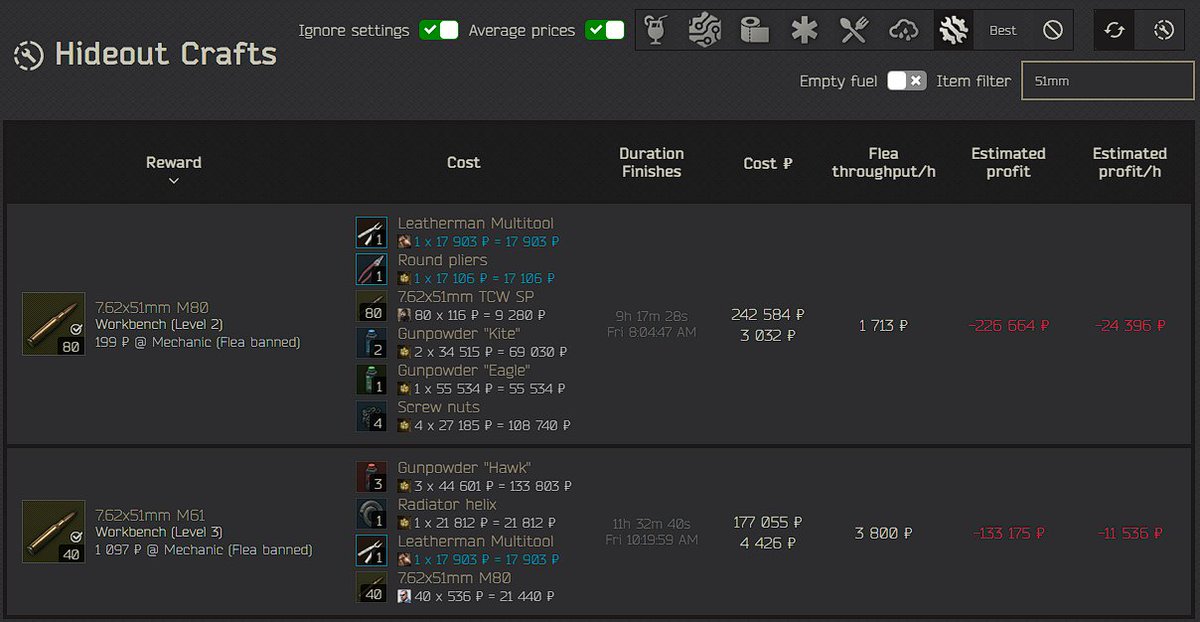The image size is (1200, 622).
Task: Sort by Estimated profit/h column header
Action: point(1130,162)
